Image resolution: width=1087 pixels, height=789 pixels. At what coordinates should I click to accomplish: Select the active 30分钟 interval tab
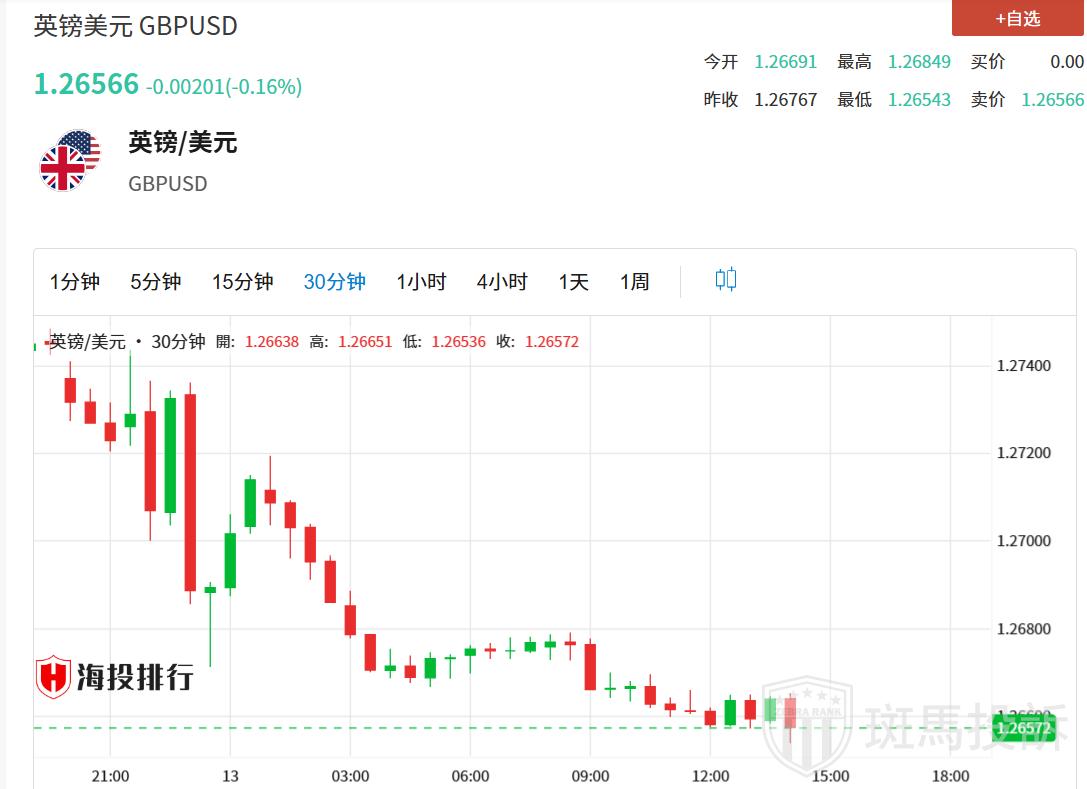point(334,282)
